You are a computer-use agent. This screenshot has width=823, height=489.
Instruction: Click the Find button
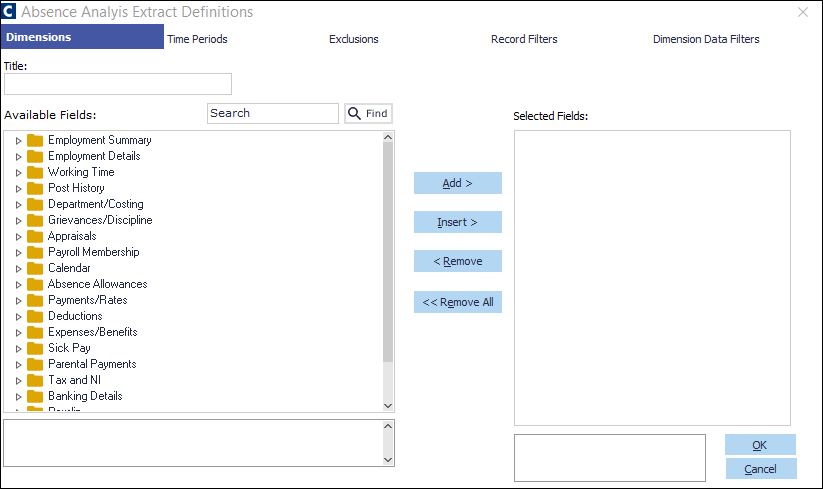click(x=368, y=113)
